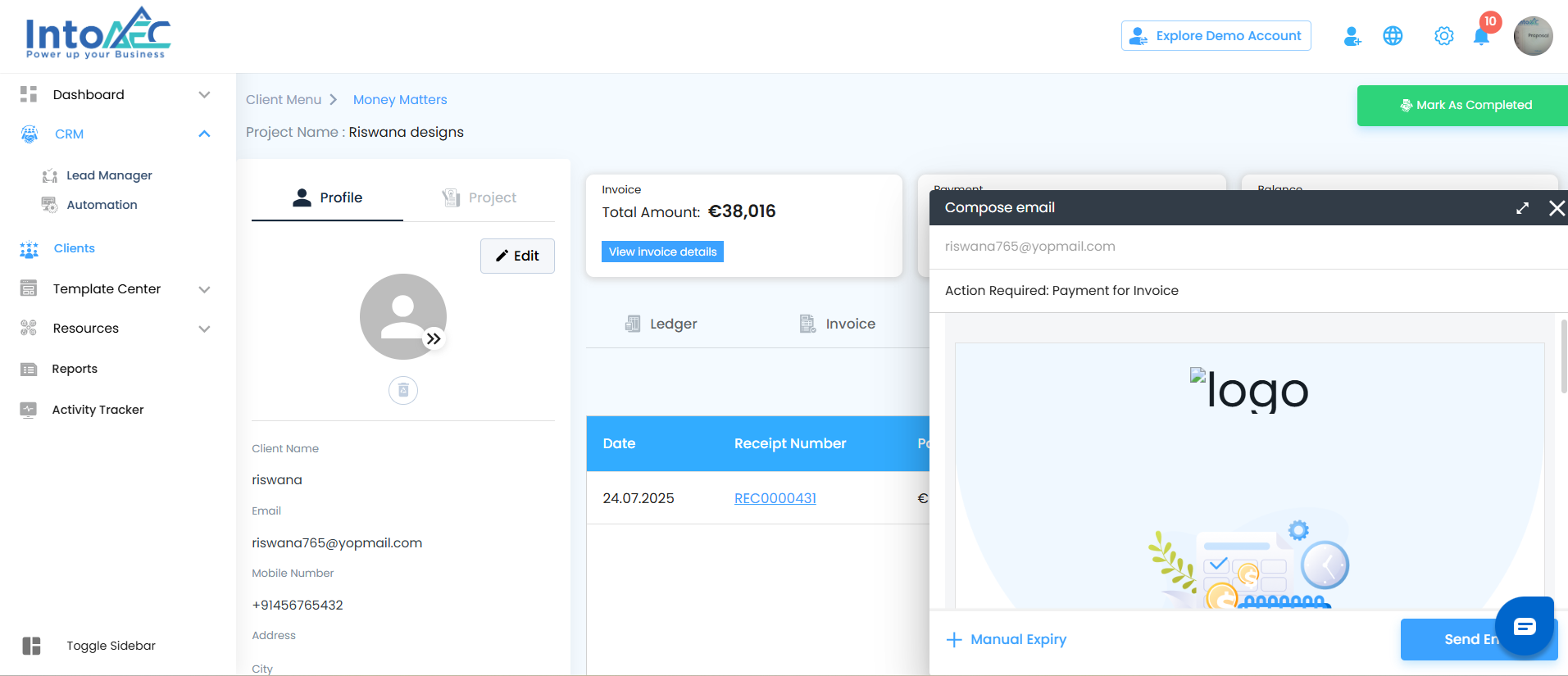Expand the Resources menu
Screen dimensions: 1568x676
(204, 329)
